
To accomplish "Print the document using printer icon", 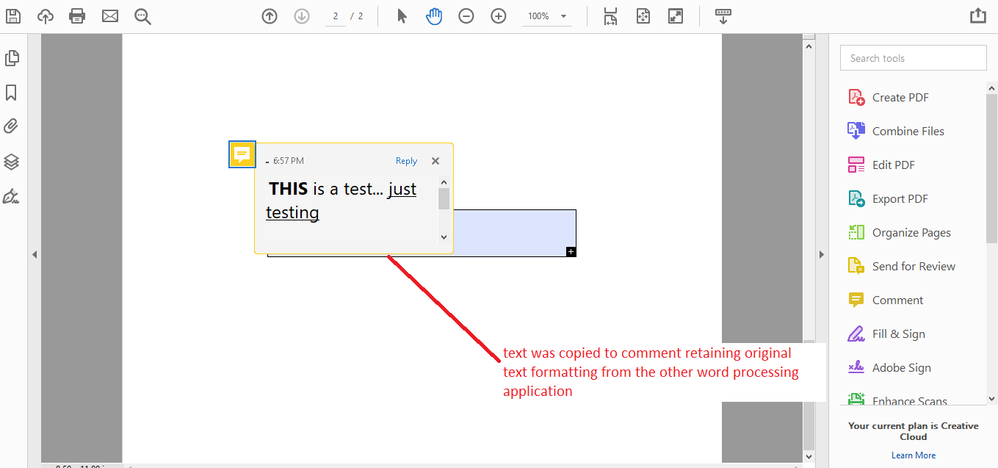I will coord(77,16).
